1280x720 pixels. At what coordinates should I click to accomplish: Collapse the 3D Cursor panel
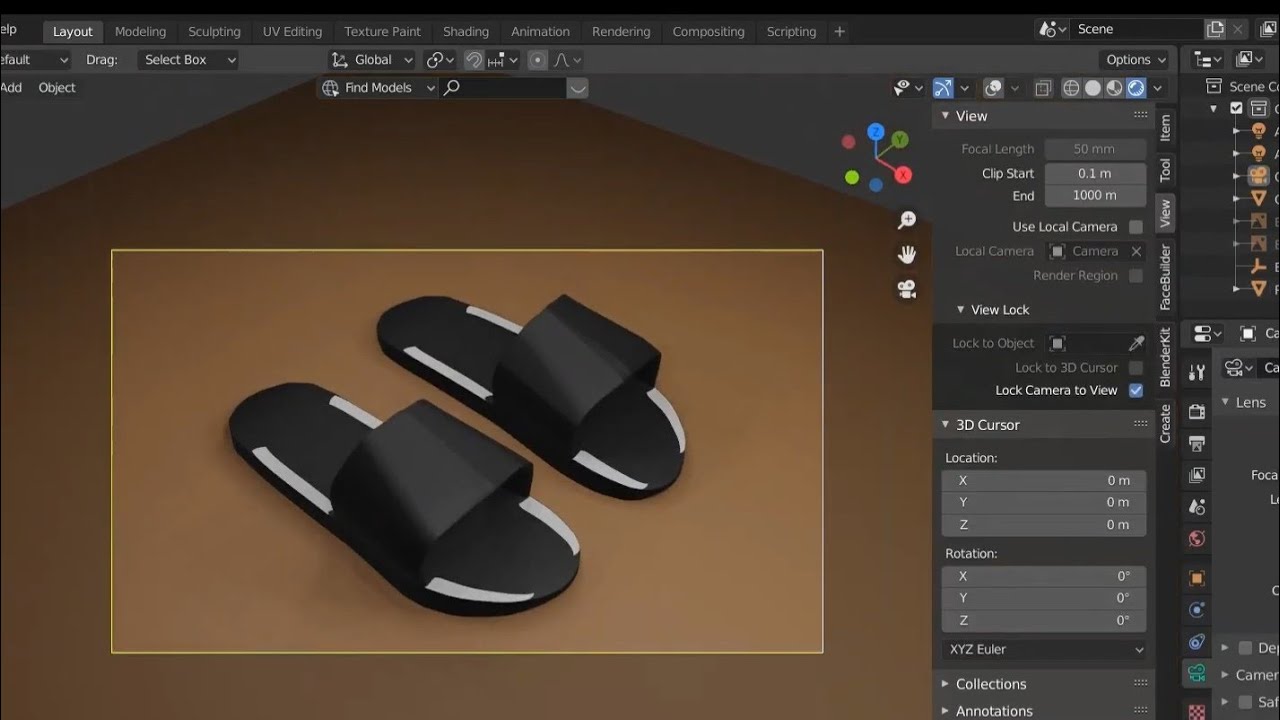tap(946, 425)
